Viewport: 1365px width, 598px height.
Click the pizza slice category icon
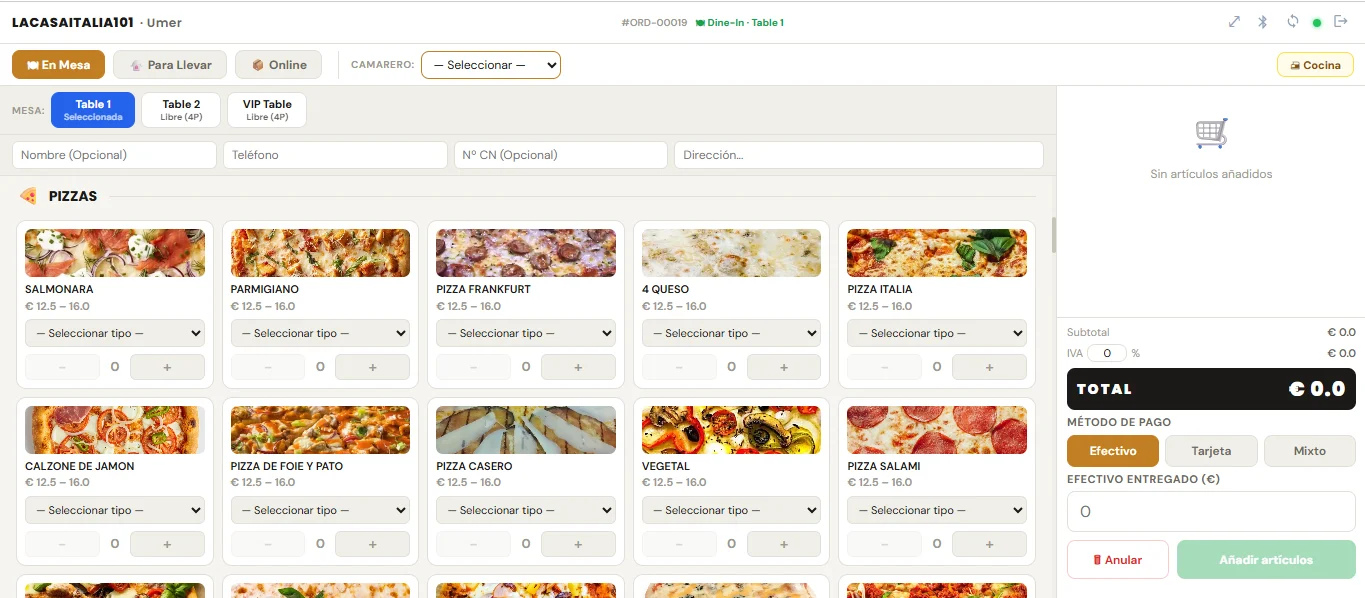coord(29,196)
